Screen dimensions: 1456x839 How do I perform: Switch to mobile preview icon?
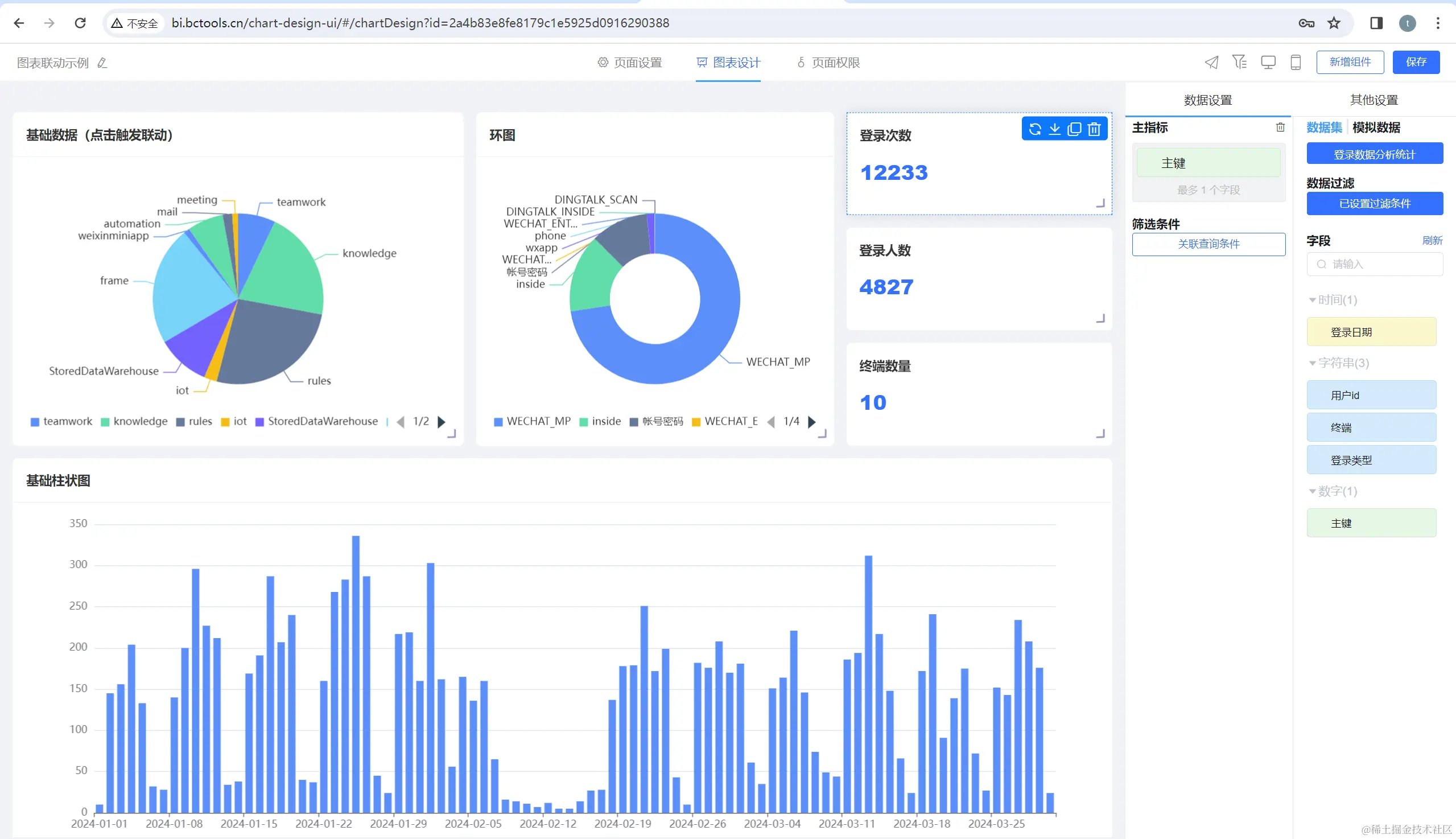tap(1296, 62)
